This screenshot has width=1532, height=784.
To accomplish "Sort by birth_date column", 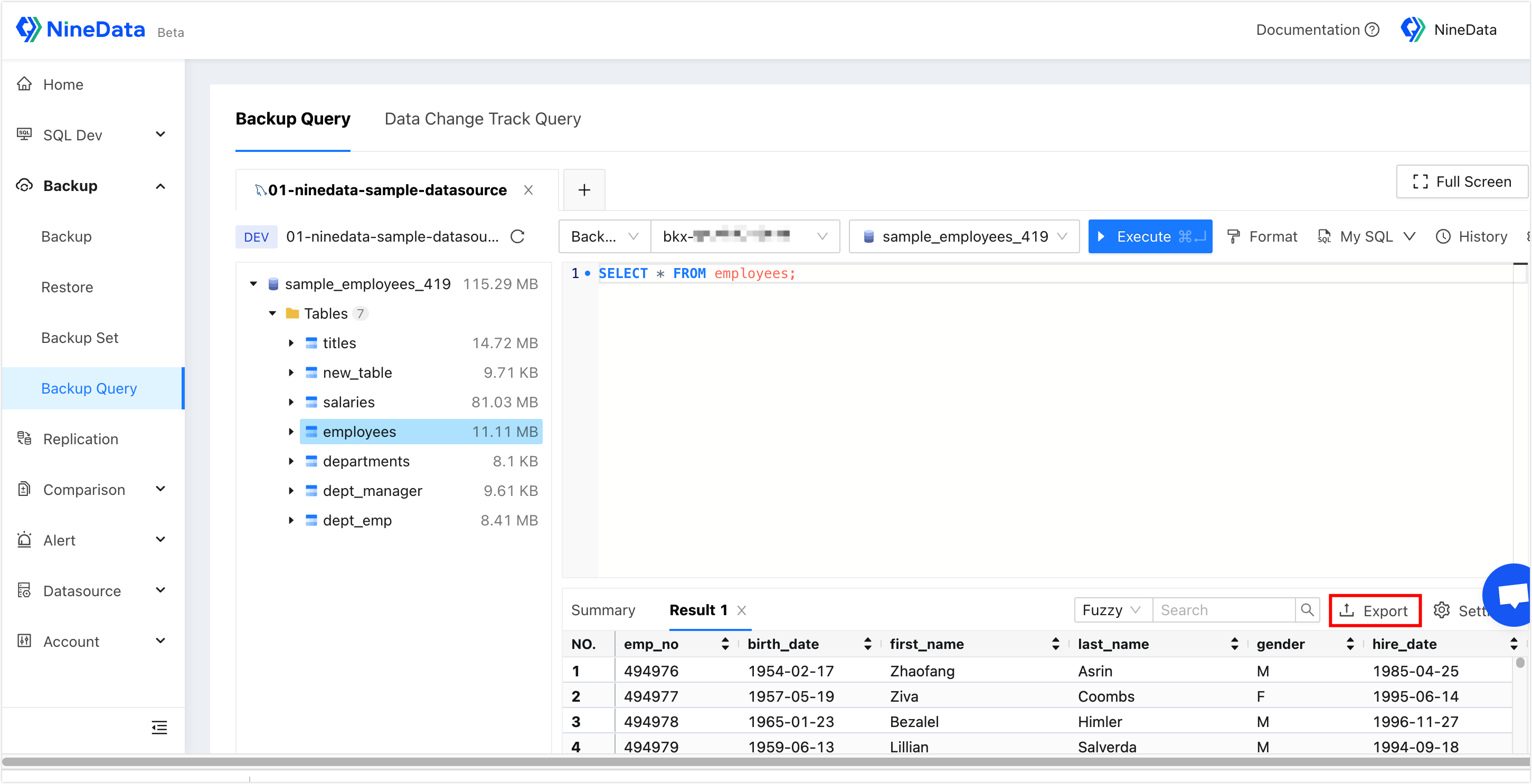I will (x=868, y=644).
